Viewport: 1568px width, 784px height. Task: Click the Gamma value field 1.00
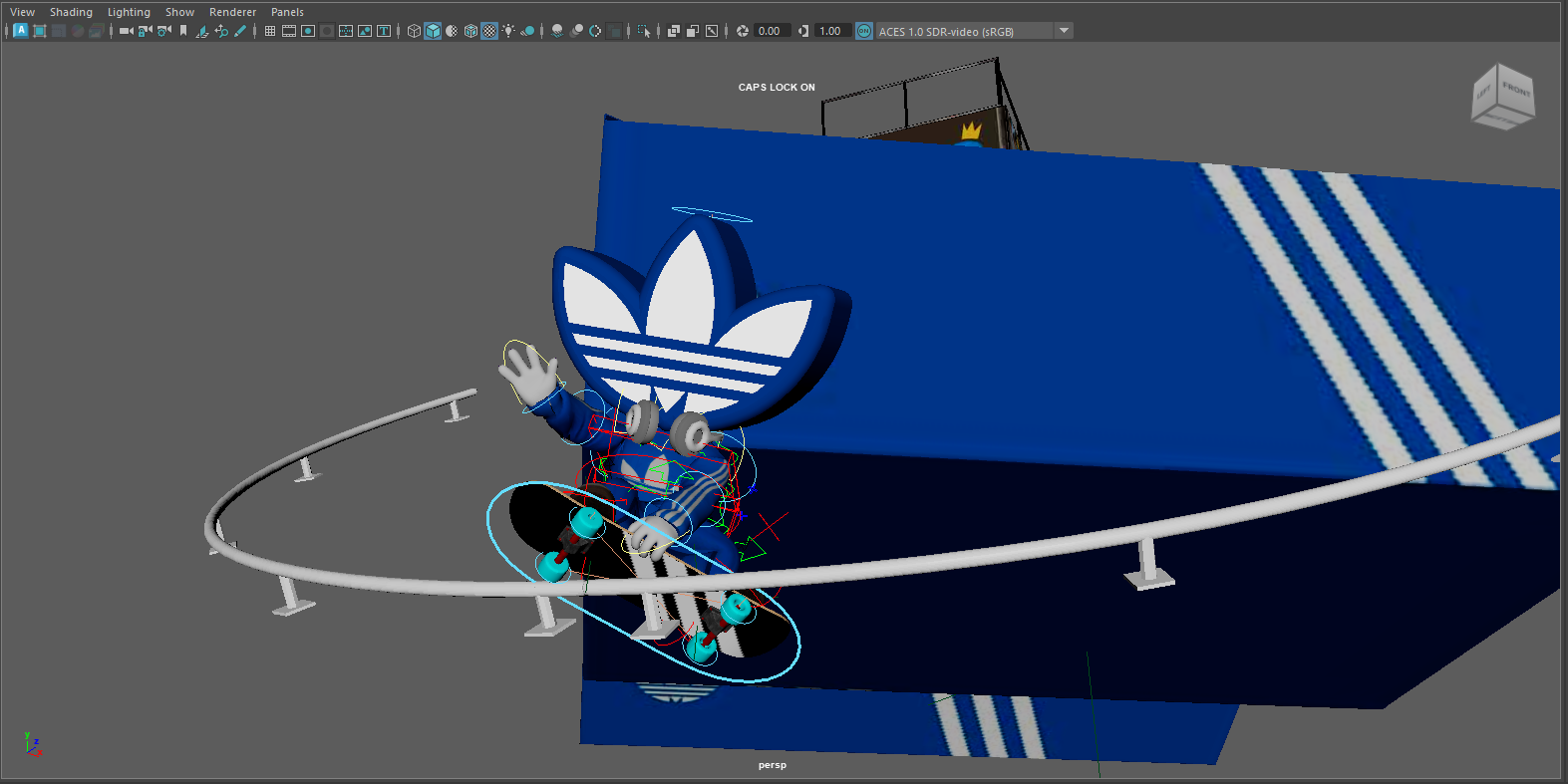click(831, 31)
